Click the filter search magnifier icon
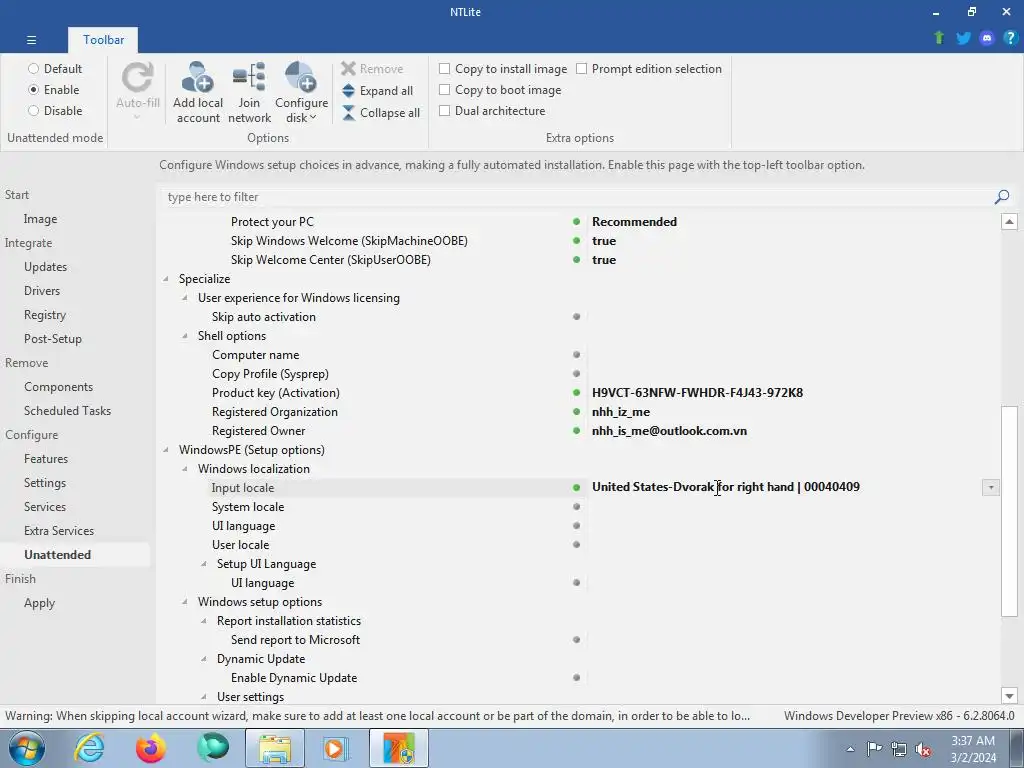The image size is (1024, 768). pos(1002,197)
